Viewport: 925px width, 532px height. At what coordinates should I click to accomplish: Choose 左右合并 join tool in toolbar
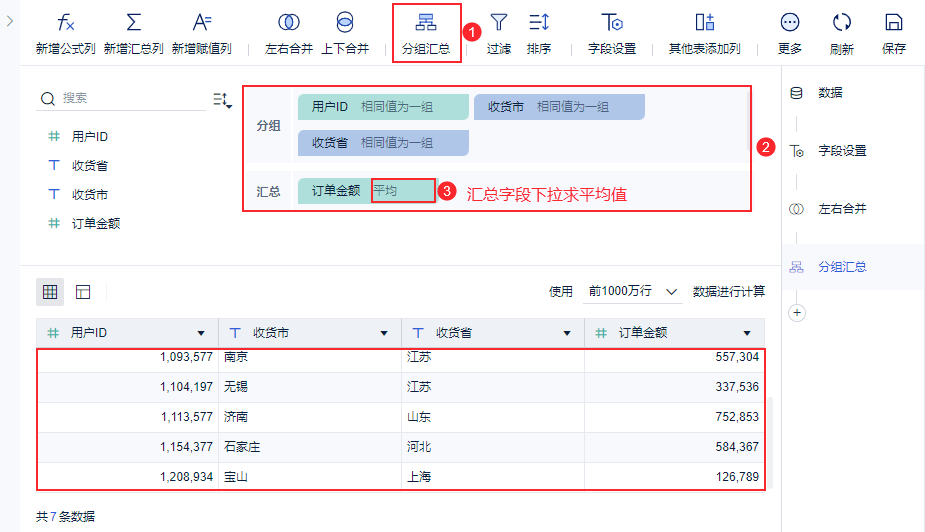click(288, 34)
